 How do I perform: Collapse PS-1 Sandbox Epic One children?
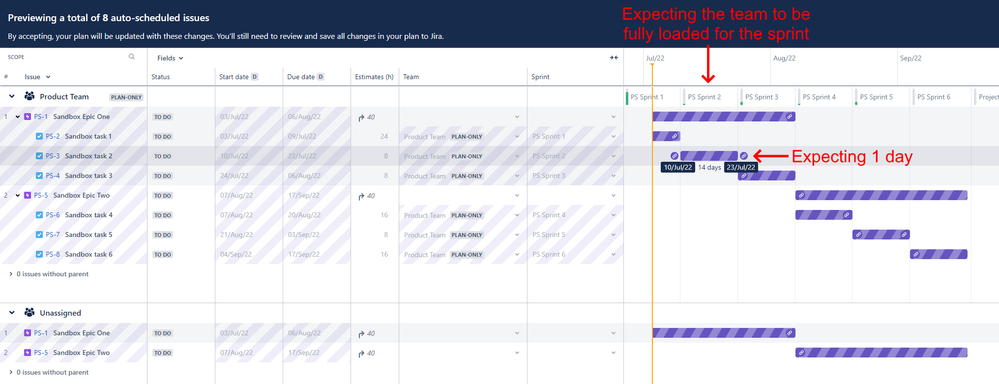point(18,117)
